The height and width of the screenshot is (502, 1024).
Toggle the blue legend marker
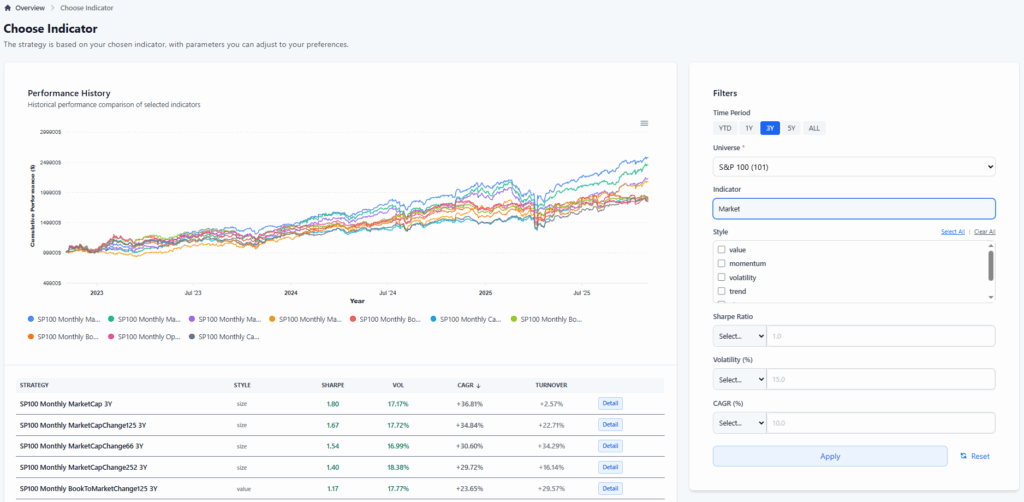coord(32,319)
